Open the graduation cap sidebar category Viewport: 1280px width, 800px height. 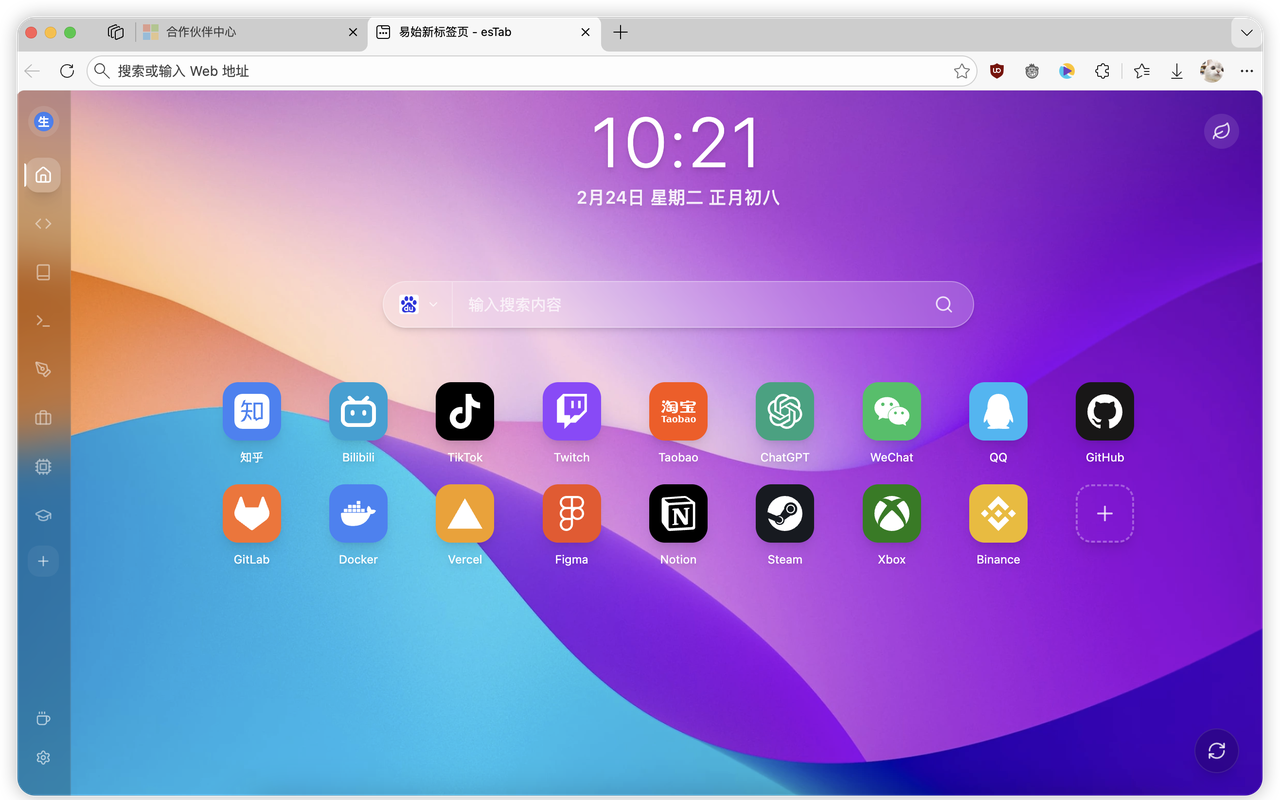(x=43, y=515)
